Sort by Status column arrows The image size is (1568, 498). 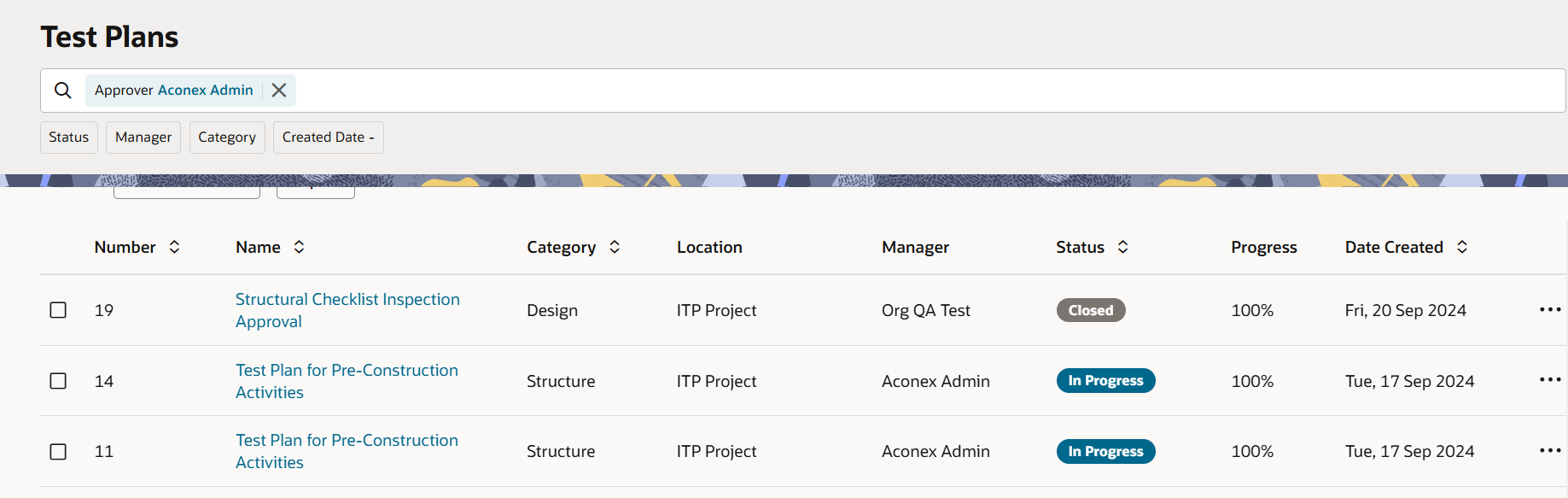1122,247
